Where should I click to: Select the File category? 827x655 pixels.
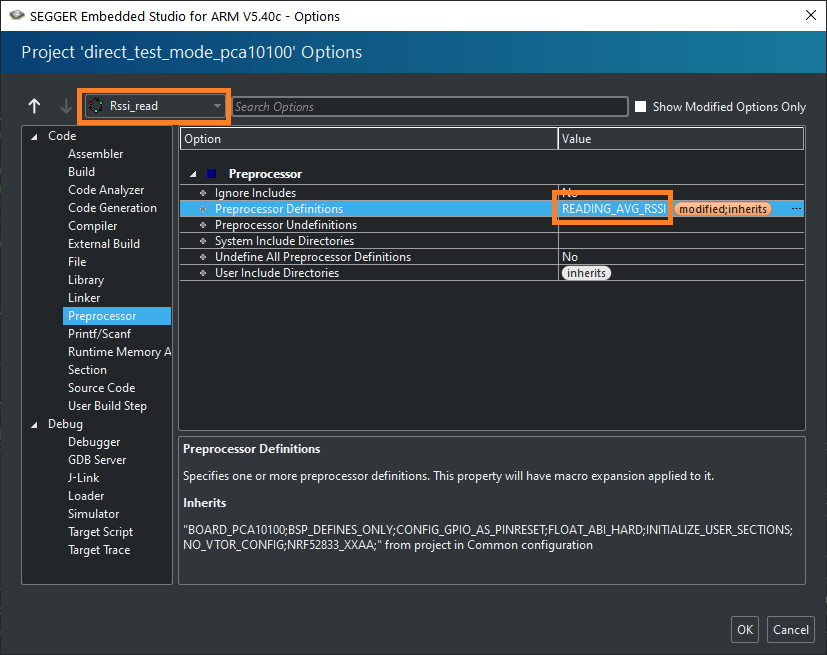(77, 262)
